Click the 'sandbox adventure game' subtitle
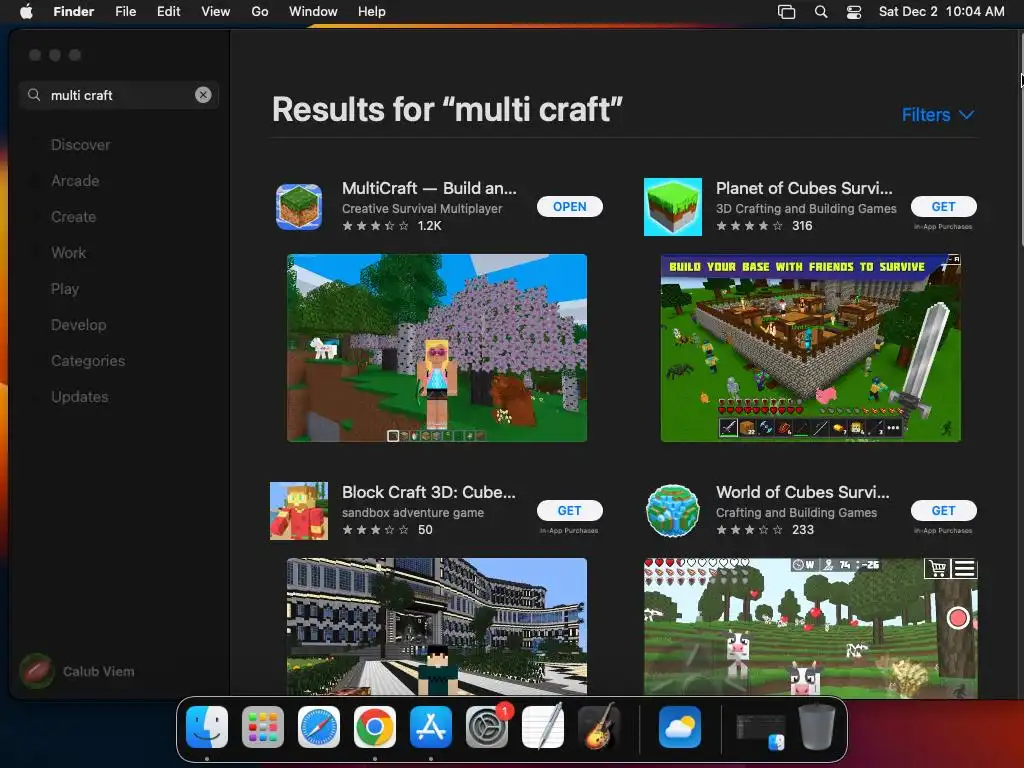The image size is (1024, 768). click(x=413, y=513)
